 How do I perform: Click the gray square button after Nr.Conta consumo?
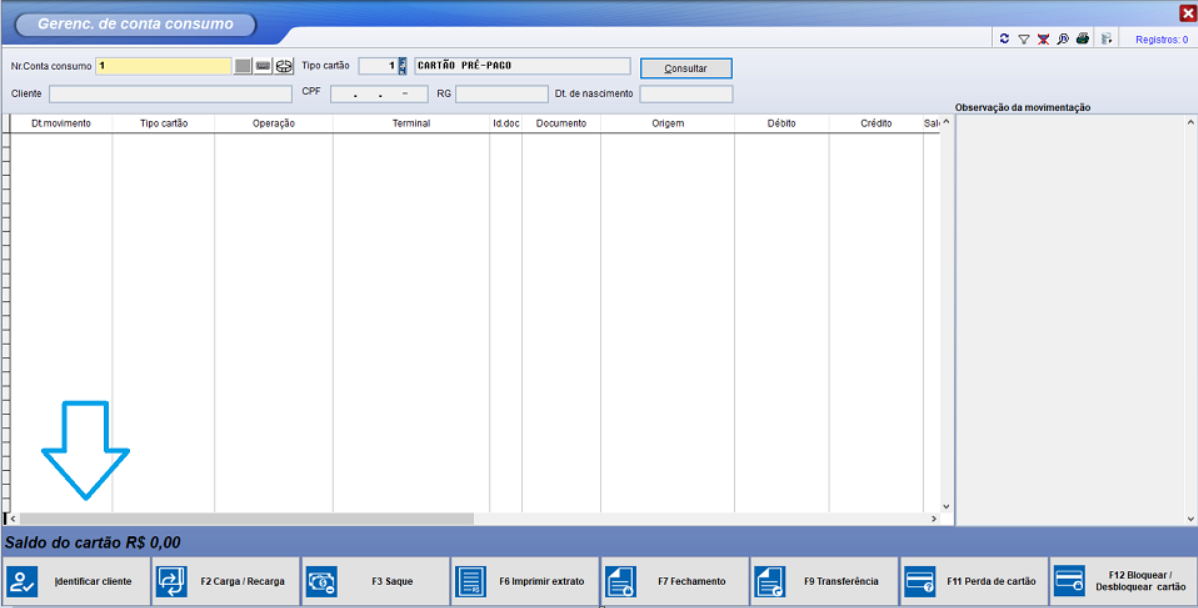pyautogui.click(x=242, y=65)
